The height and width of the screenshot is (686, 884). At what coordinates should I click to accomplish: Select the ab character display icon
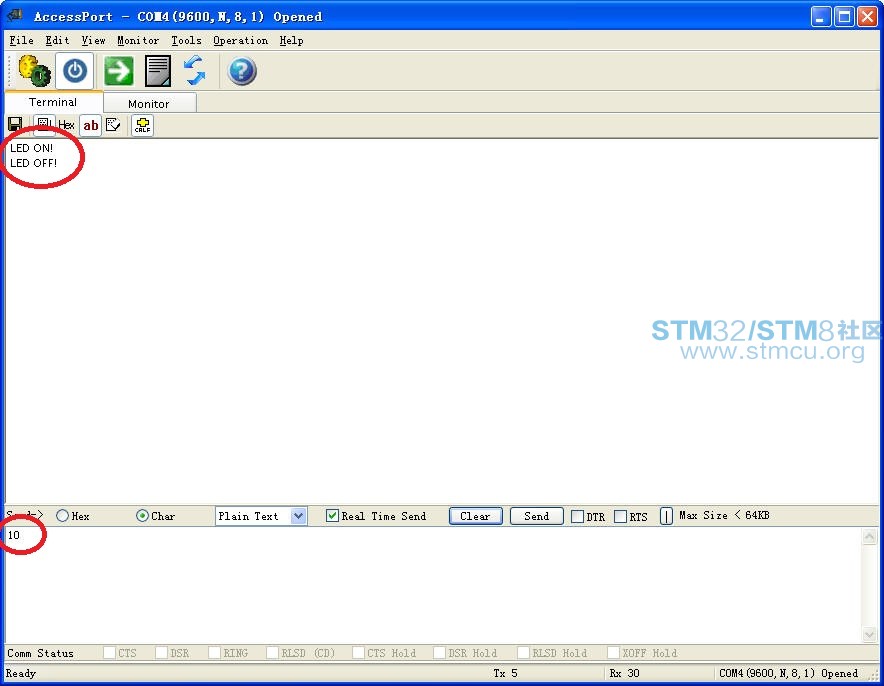(90, 124)
